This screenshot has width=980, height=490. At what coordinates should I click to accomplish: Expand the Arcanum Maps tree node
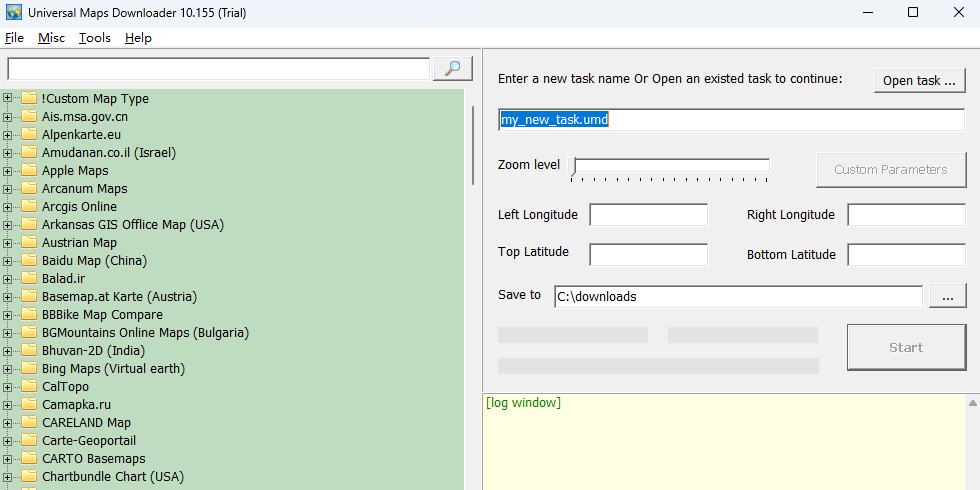pos(8,188)
